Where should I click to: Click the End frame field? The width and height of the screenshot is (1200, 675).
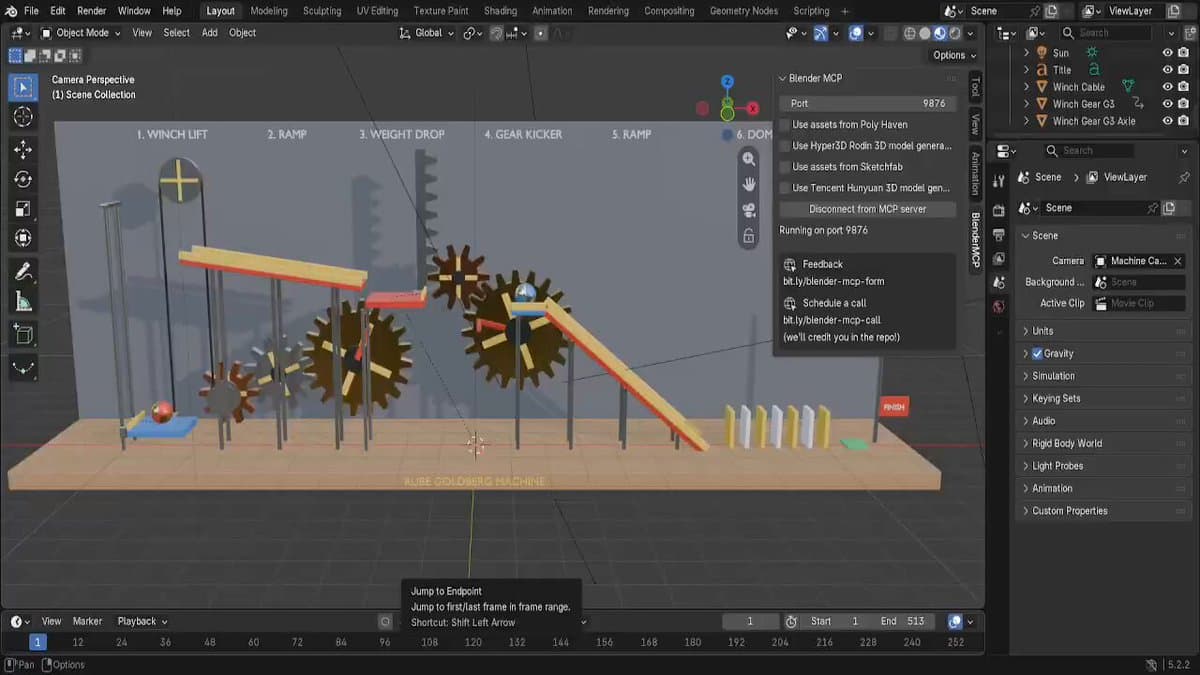[x=901, y=621]
